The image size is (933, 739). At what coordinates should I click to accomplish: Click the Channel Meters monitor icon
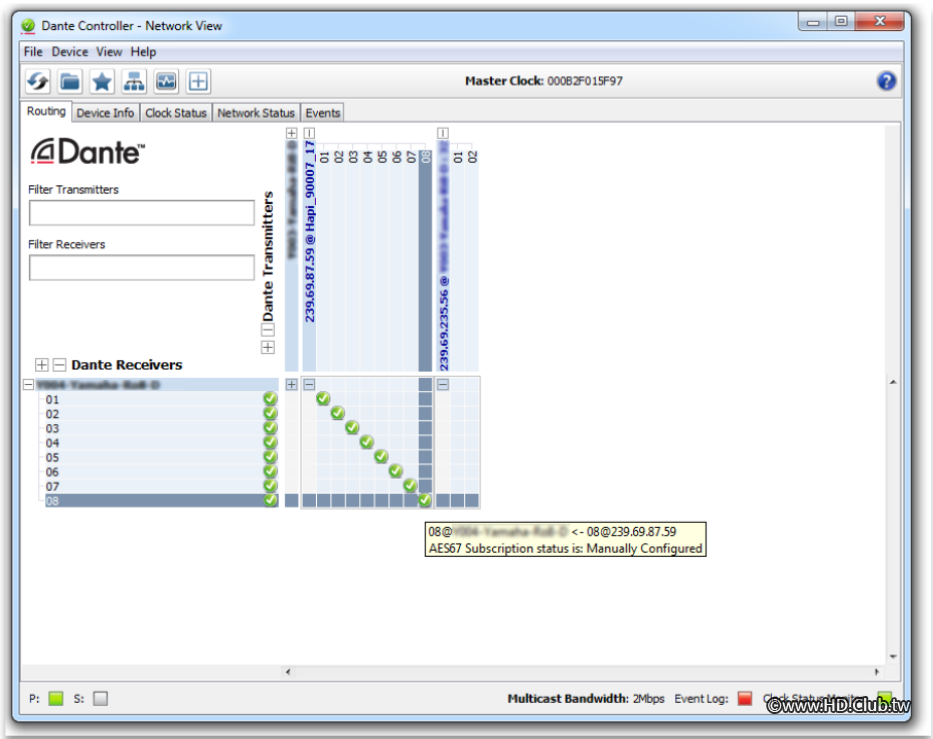[166, 82]
